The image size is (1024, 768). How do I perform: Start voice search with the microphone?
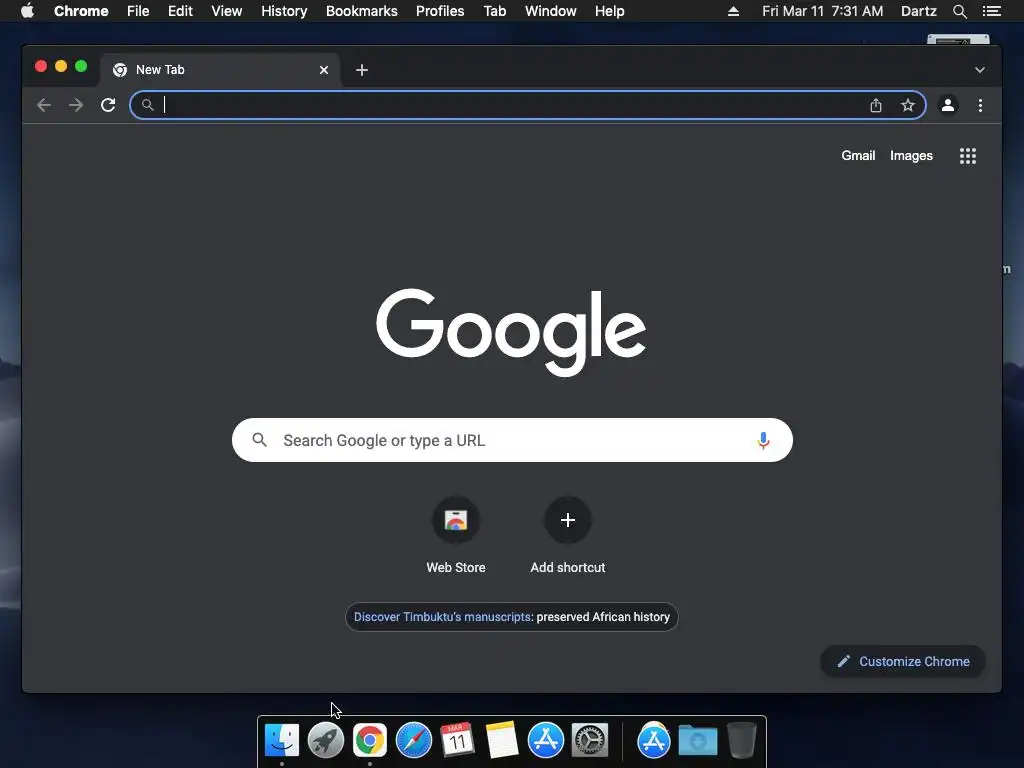tap(763, 441)
